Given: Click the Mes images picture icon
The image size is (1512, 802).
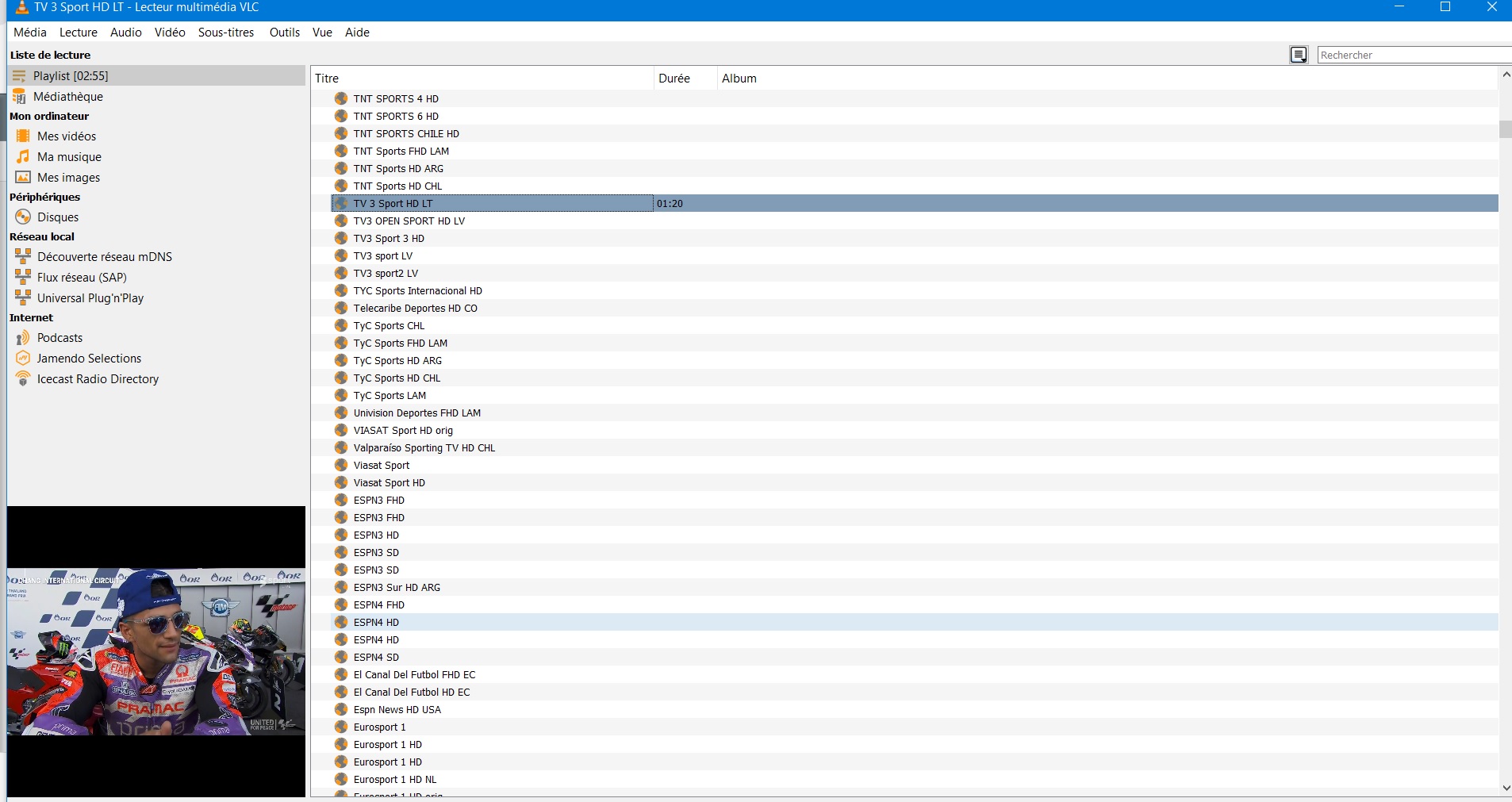Looking at the screenshot, I should click(23, 177).
